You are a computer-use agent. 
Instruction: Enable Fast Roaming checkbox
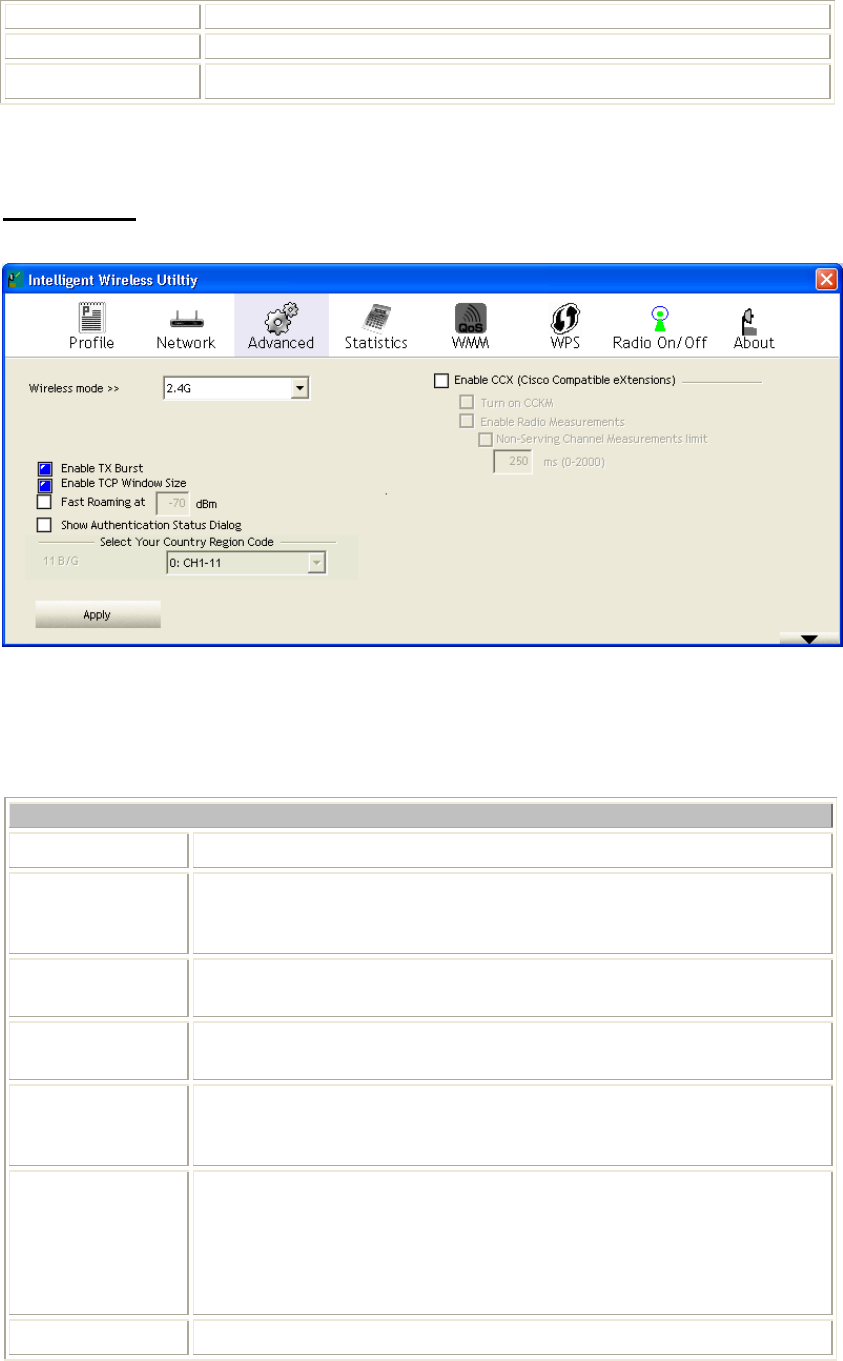pos(44,502)
